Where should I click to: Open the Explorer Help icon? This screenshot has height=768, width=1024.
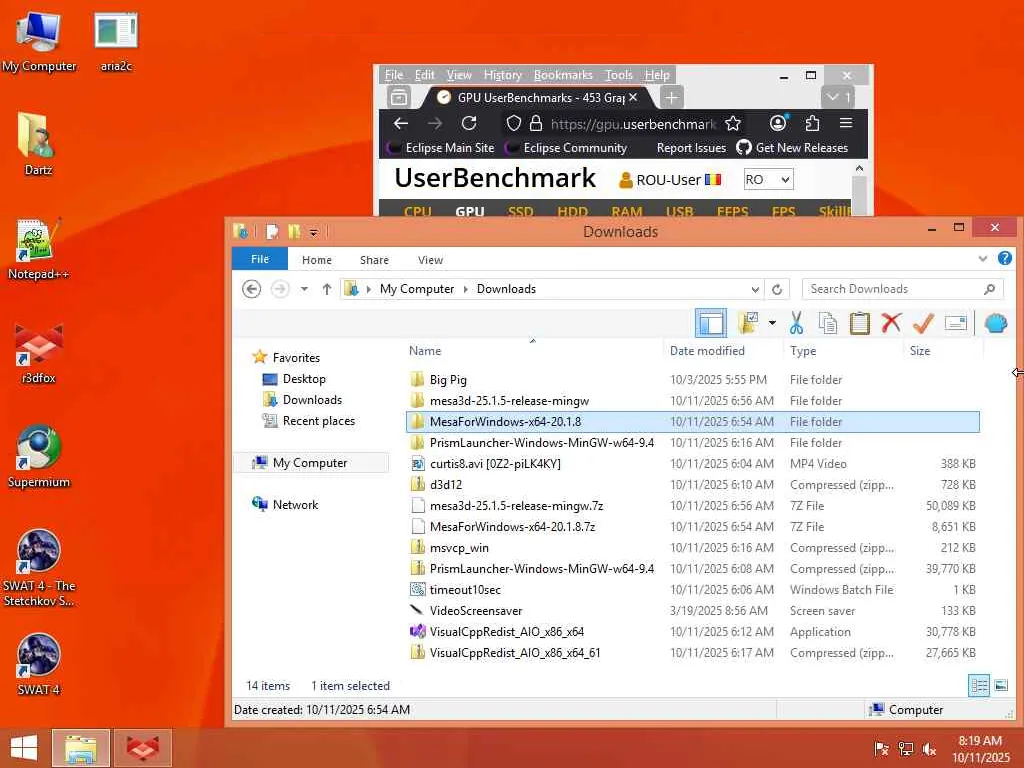coord(1004,259)
